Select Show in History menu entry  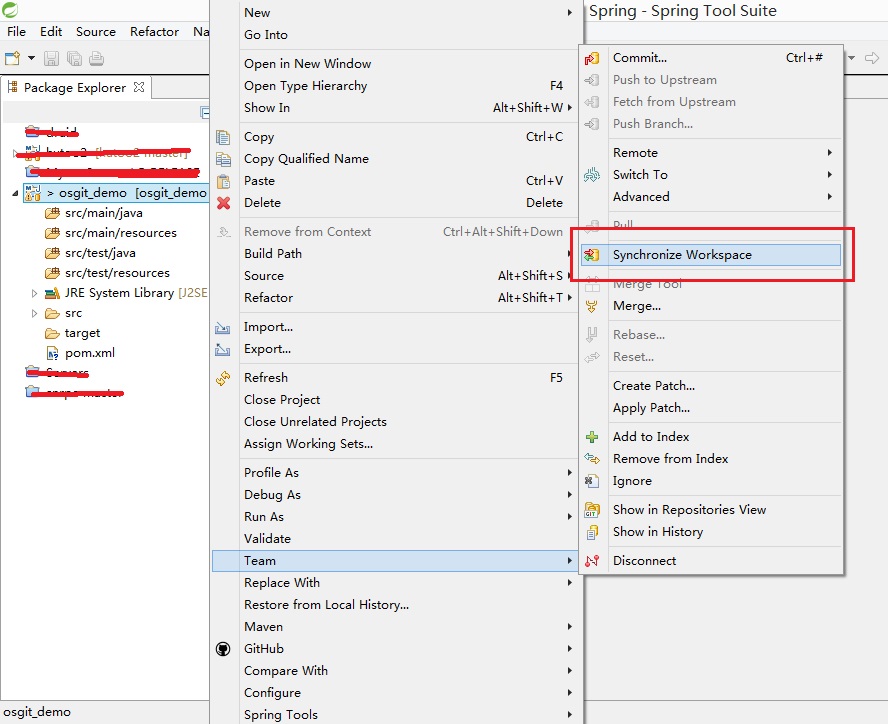(x=657, y=532)
